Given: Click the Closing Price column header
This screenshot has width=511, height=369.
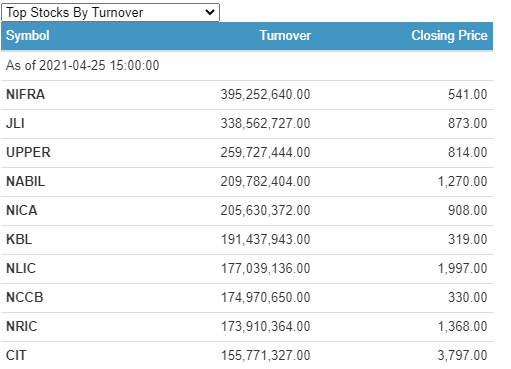Looking at the screenshot, I should (449, 36).
